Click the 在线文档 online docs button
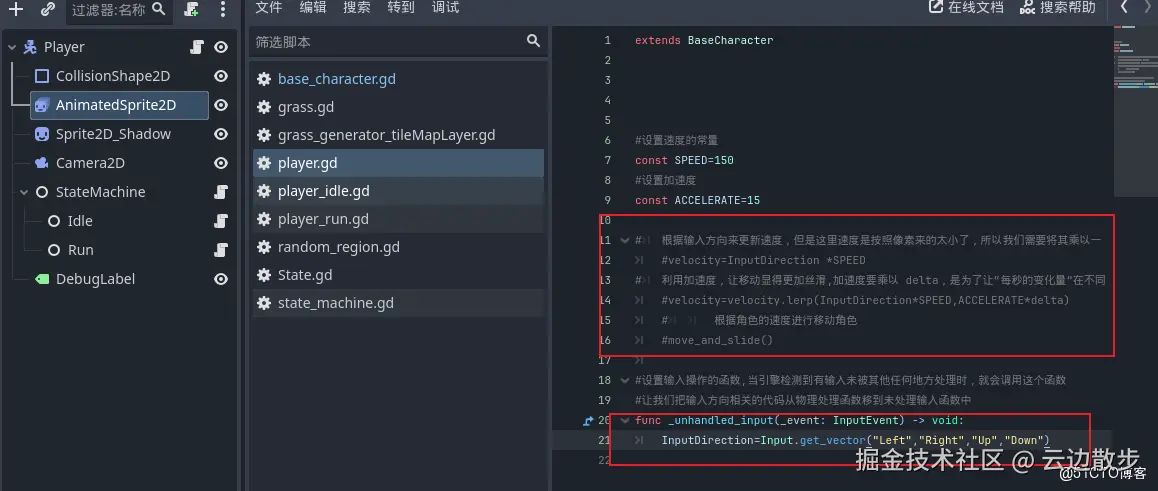The image size is (1158, 491). [965, 8]
